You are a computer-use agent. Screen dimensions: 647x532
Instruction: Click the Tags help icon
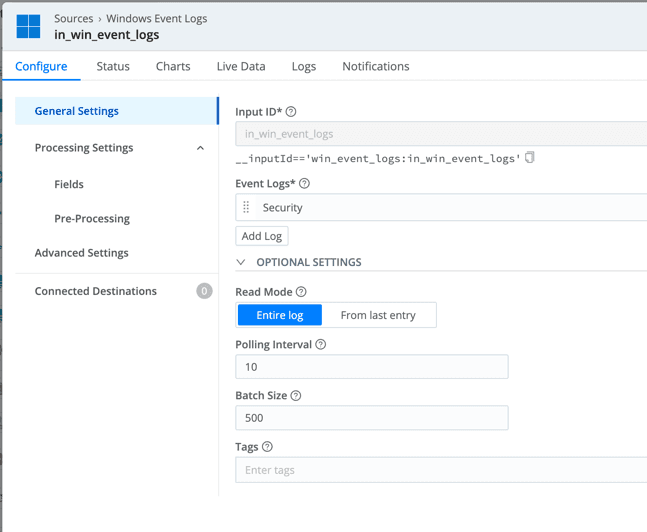point(267,447)
